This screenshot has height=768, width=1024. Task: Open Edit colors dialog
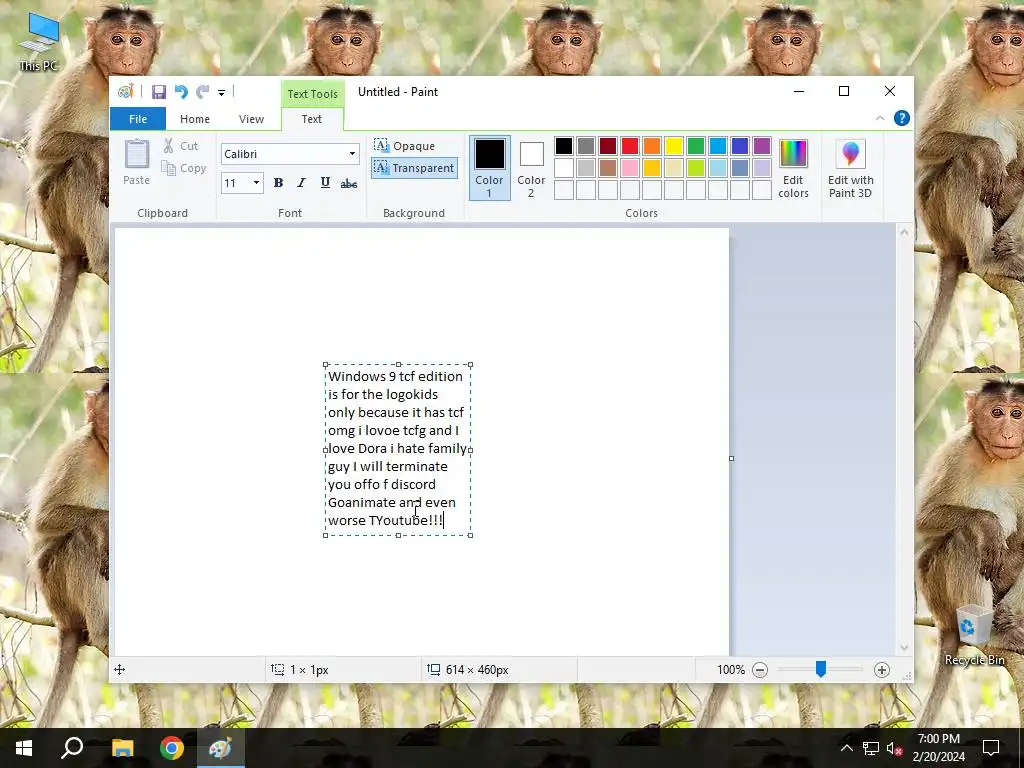point(793,168)
